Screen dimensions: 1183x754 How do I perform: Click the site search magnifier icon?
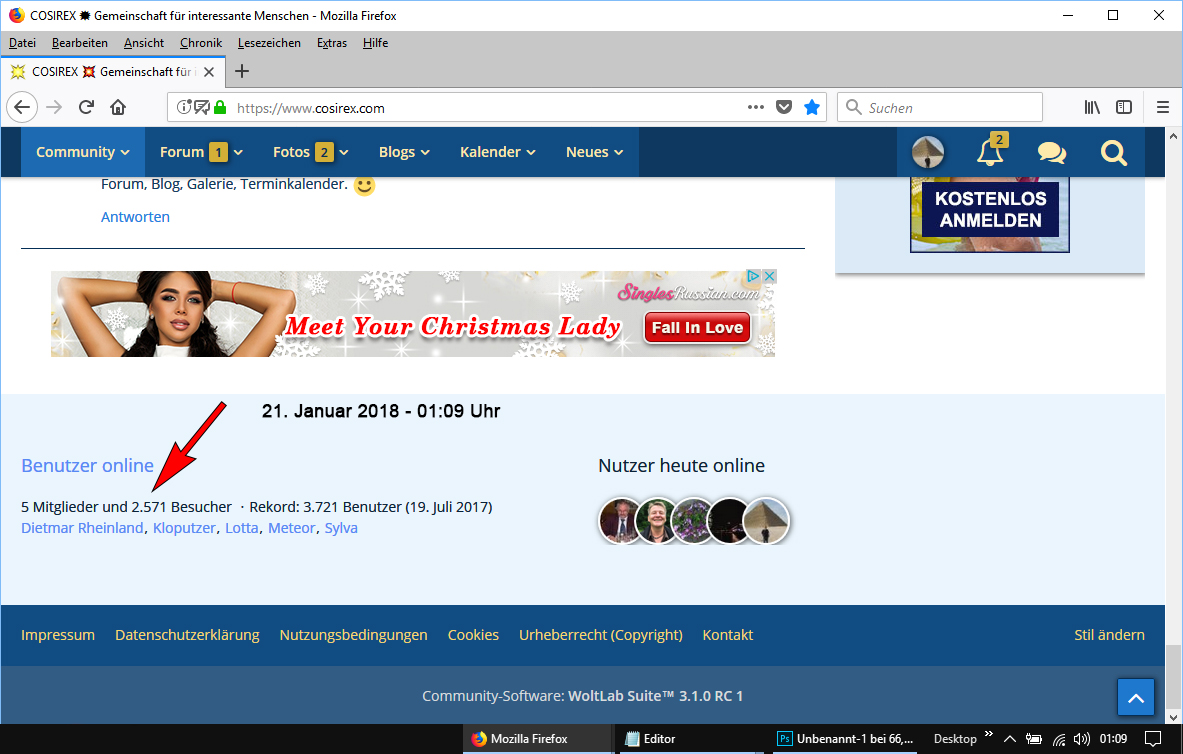click(x=1113, y=153)
